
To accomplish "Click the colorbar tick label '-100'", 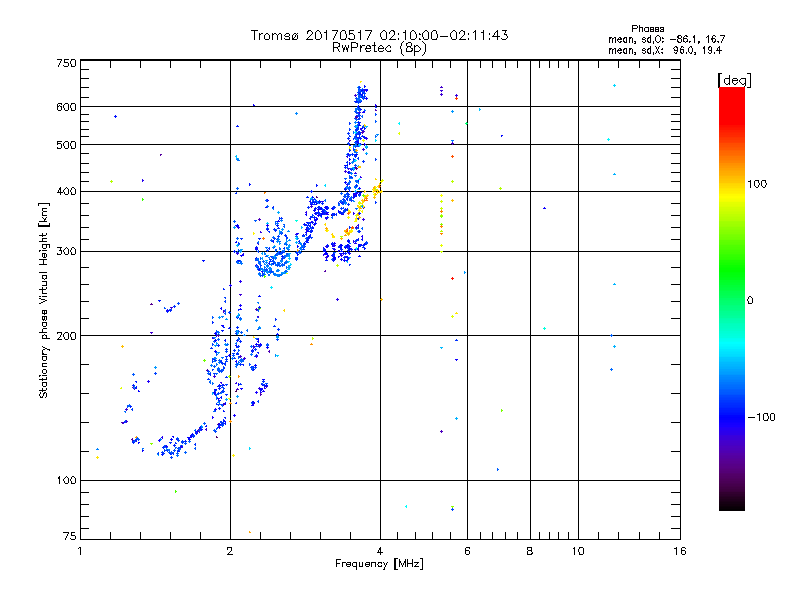I will pos(761,417).
